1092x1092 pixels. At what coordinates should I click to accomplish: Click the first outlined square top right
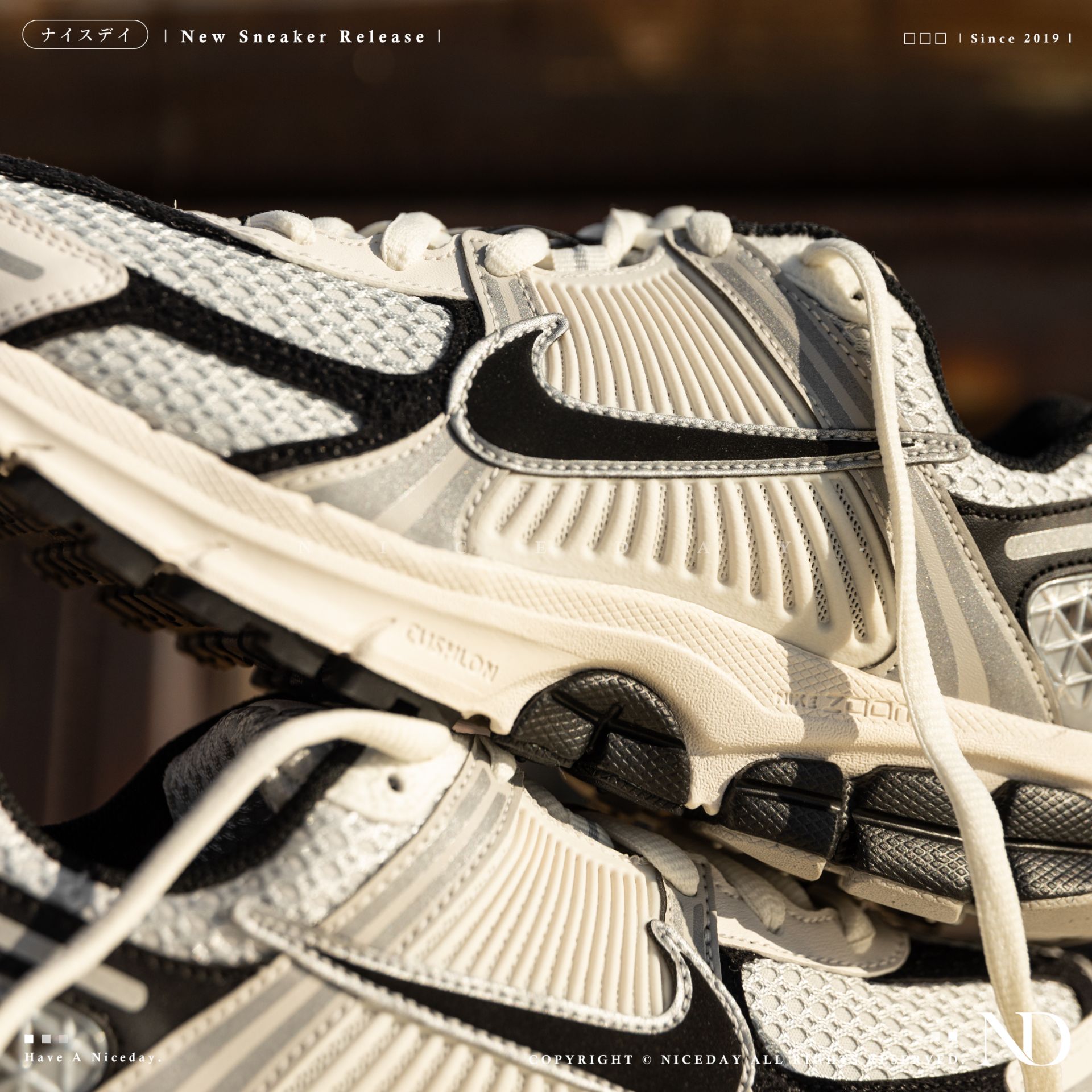[909, 39]
